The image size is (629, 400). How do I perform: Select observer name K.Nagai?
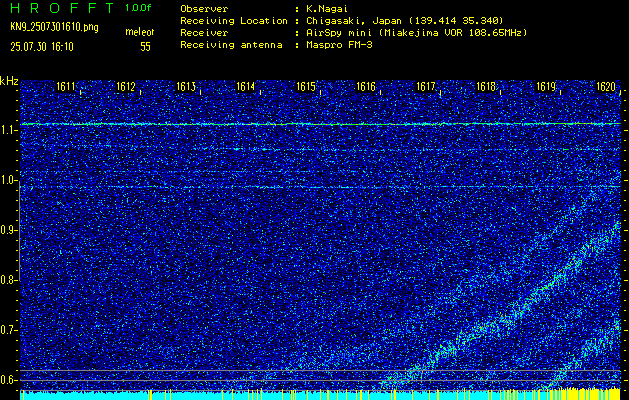(325, 8)
